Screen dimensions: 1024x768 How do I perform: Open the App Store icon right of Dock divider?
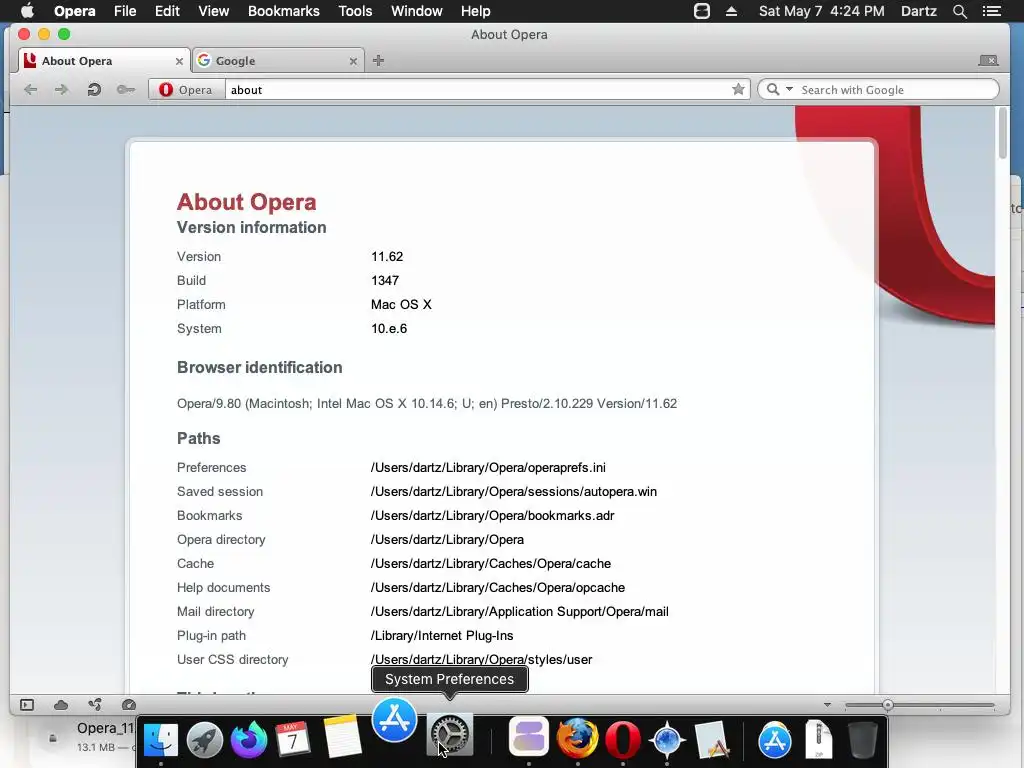(775, 741)
